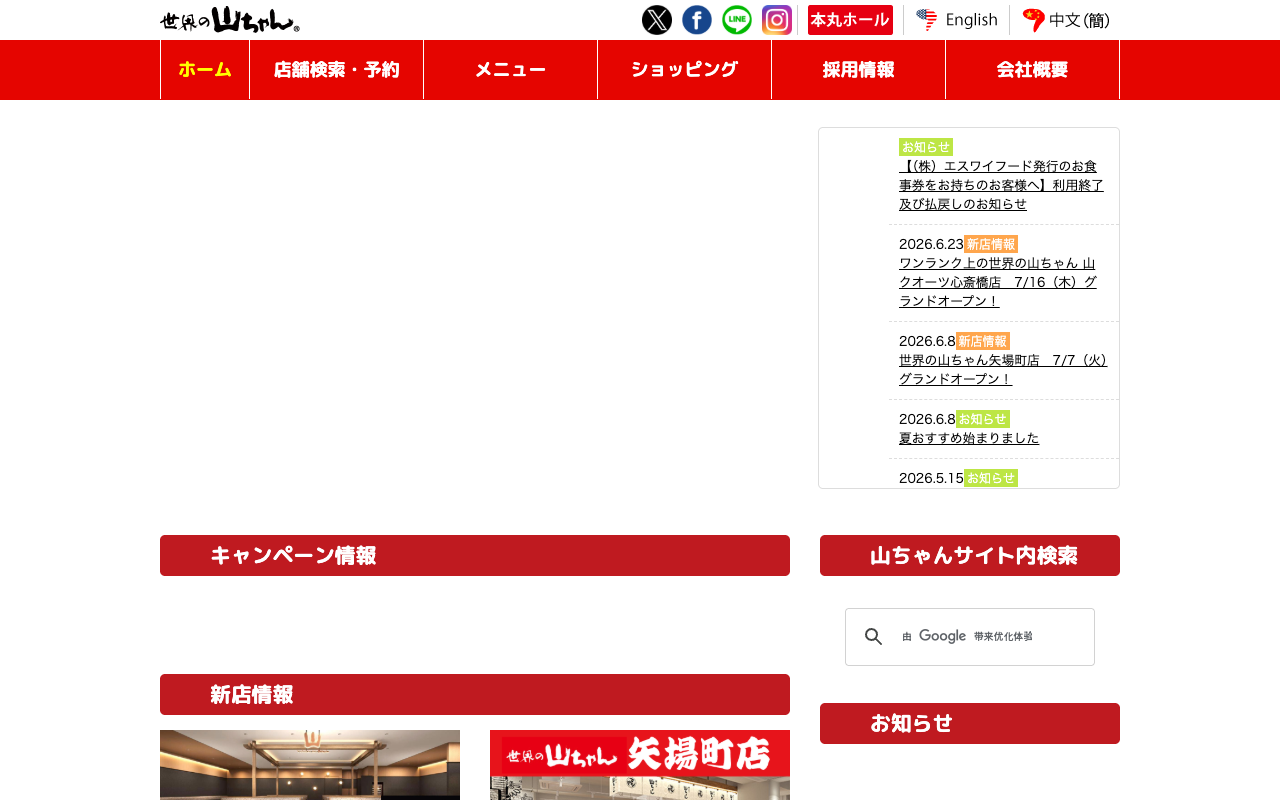The image size is (1280, 800).
Task: Open the 夏おすすめ始まりました link
Action: (969, 438)
